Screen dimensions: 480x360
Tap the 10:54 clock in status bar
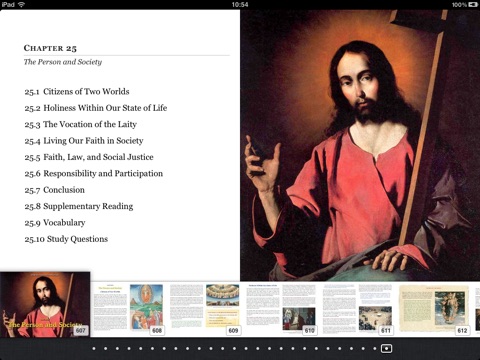tap(240, 5)
